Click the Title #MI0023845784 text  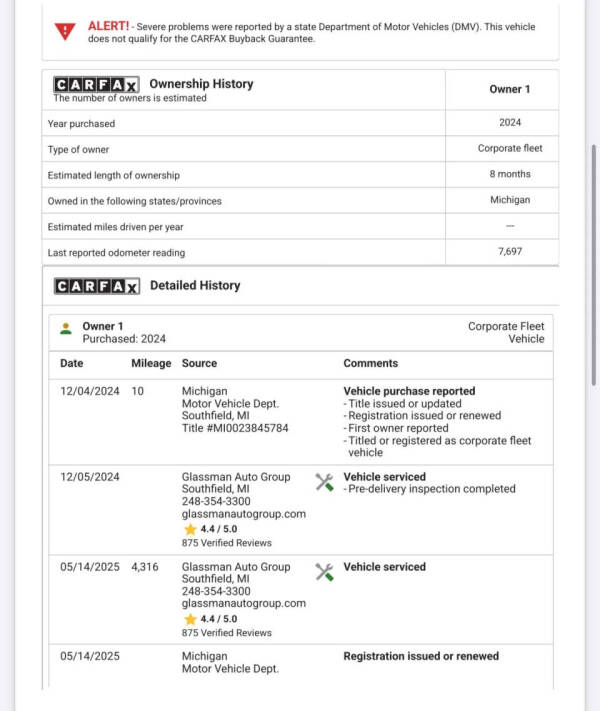[x=235, y=428]
